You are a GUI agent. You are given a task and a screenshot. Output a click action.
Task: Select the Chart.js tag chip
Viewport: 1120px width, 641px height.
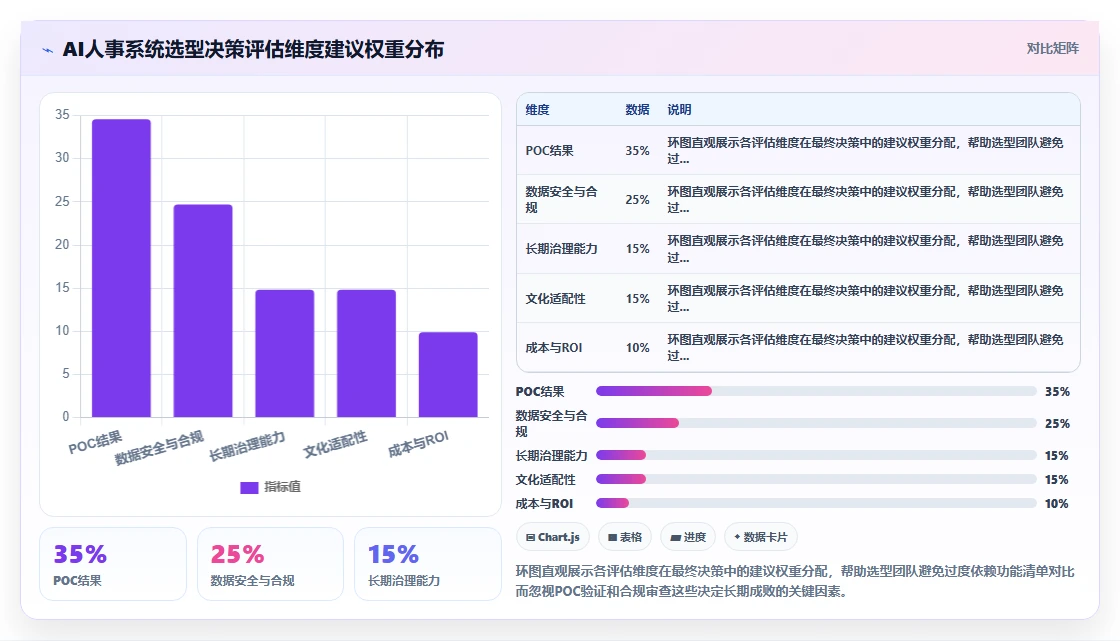(552, 537)
